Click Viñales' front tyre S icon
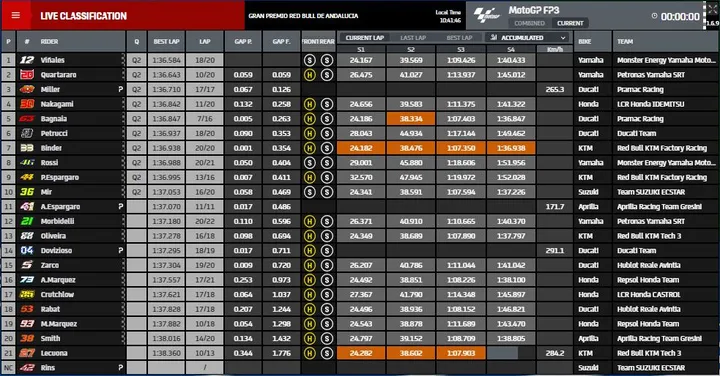This screenshot has height=376, width=720. [309, 60]
